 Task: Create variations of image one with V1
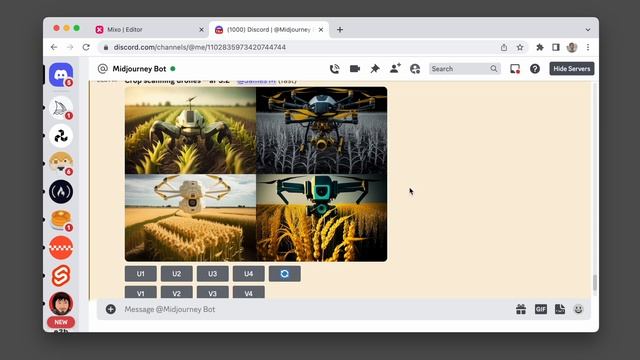[140, 292]
